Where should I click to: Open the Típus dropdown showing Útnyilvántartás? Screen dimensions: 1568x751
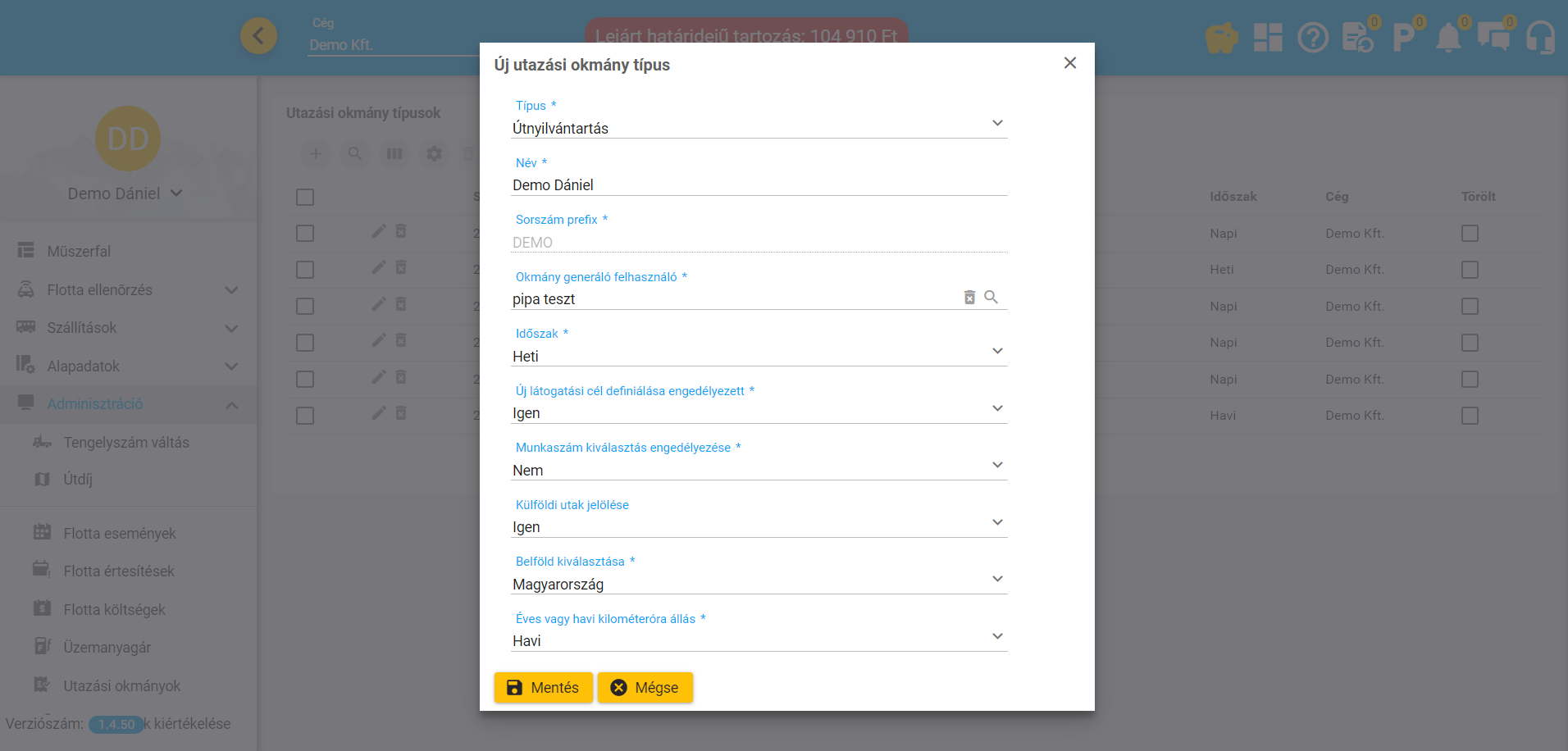pyautogui.click(x=759, y=129)
